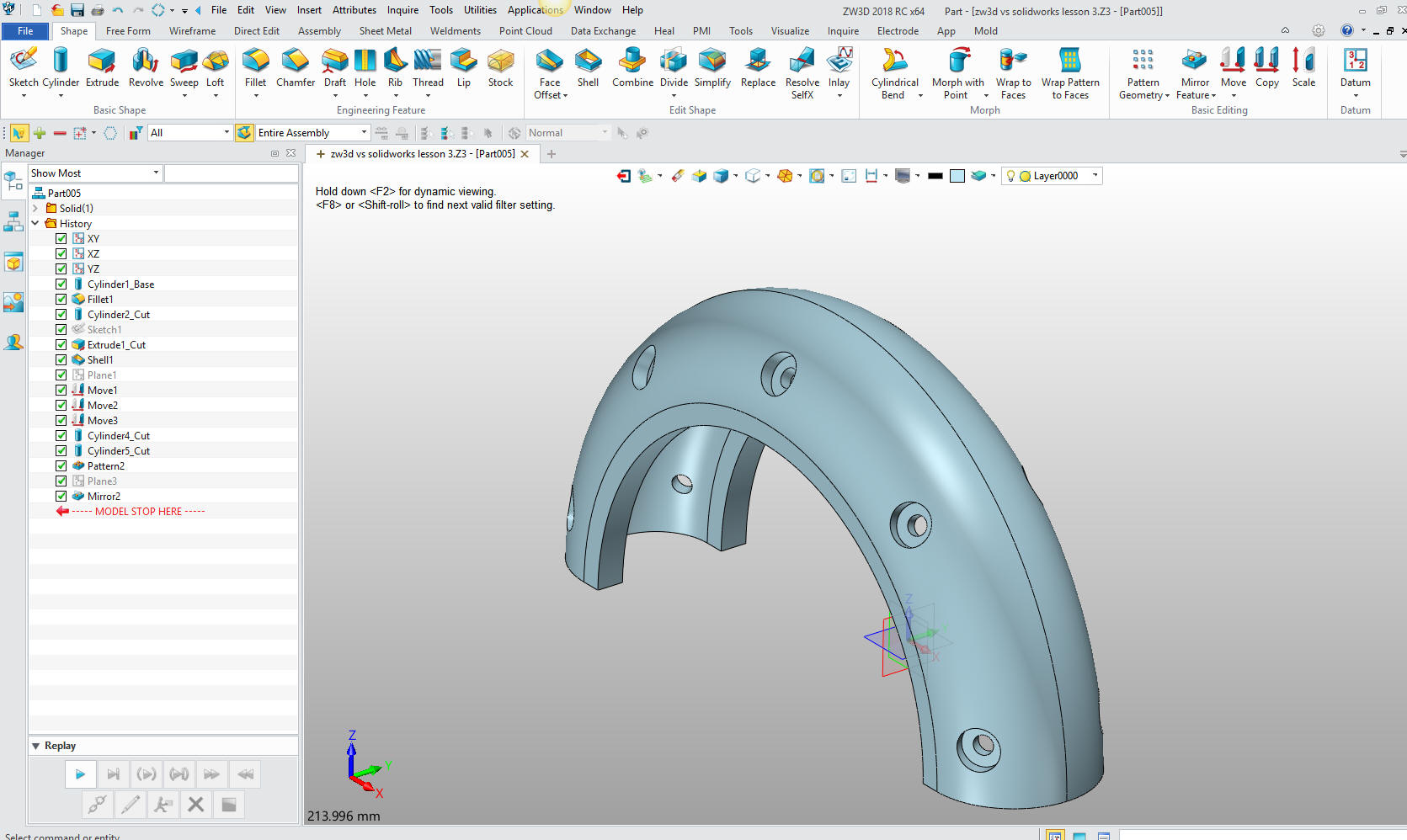
Task: Toggle the Fillet1 feature checkbox
Action: (x=61, y=300)
